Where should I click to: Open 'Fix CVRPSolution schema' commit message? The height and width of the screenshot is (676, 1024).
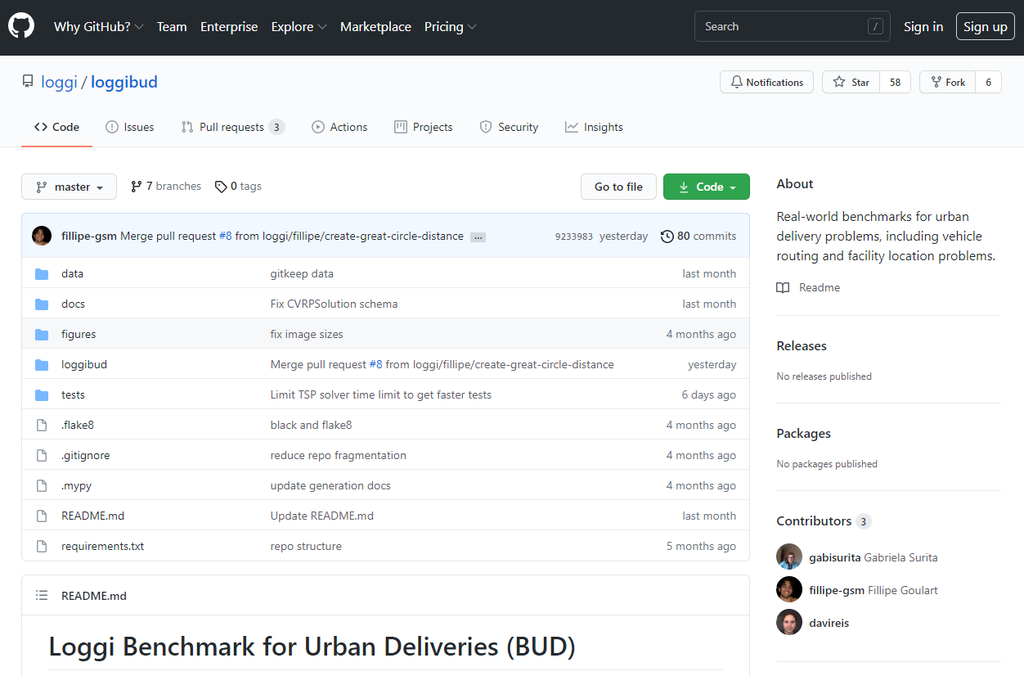(334, 304)
